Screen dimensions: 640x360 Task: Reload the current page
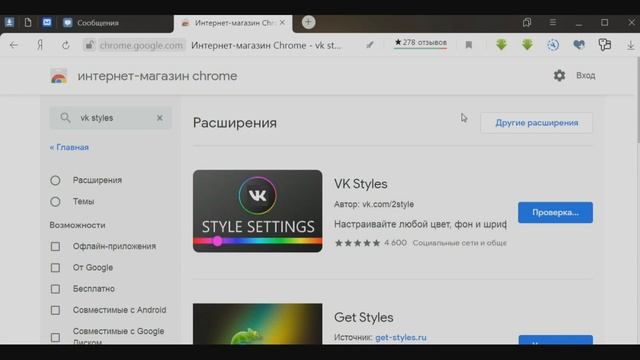tap(65, 45)
